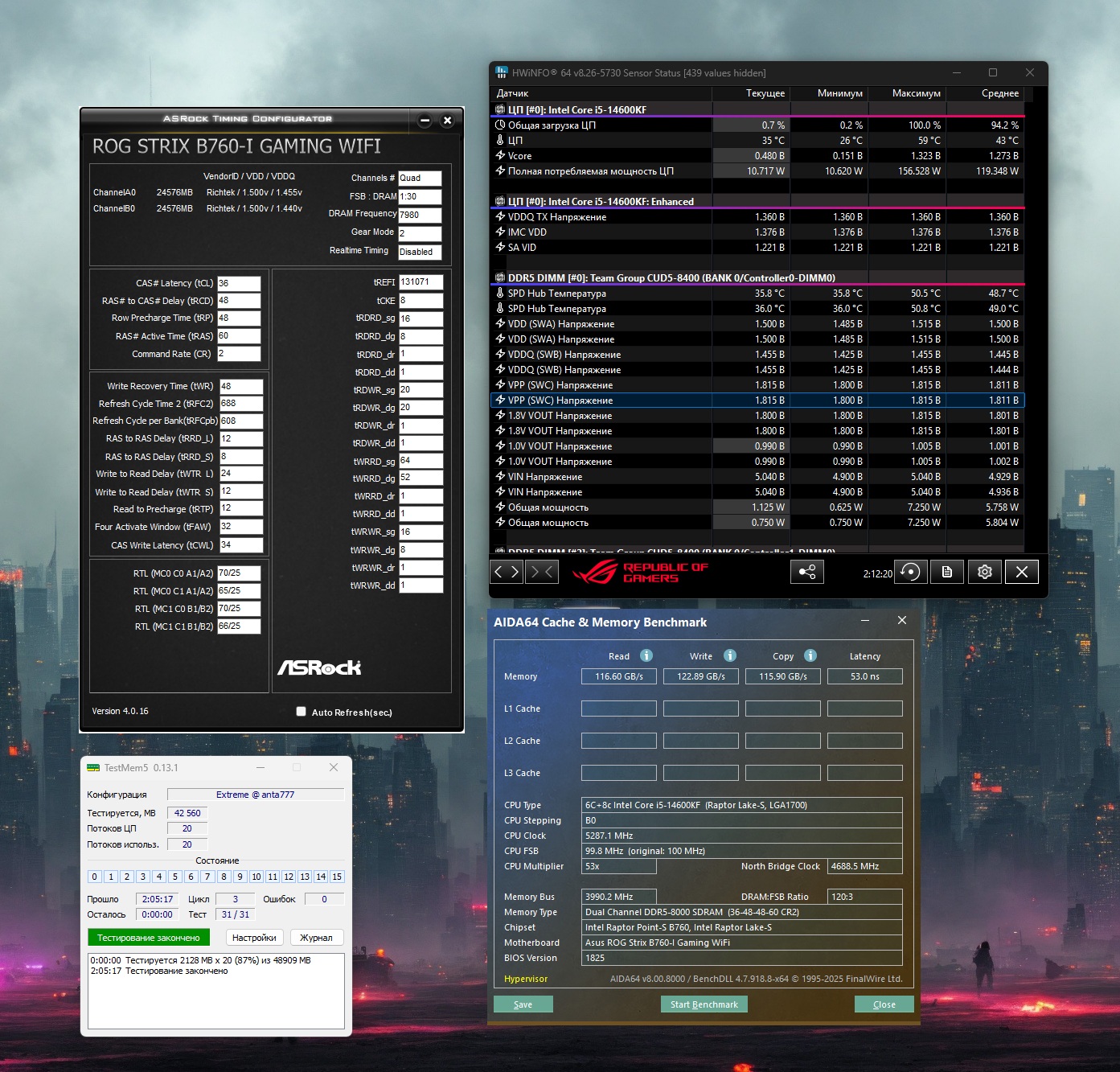Image resolution: width=1120 pixels, height=1072 pixels.
Task: Collapse HWiNFO sensor columns with inward arrows button
Action: tap(541, 572)
